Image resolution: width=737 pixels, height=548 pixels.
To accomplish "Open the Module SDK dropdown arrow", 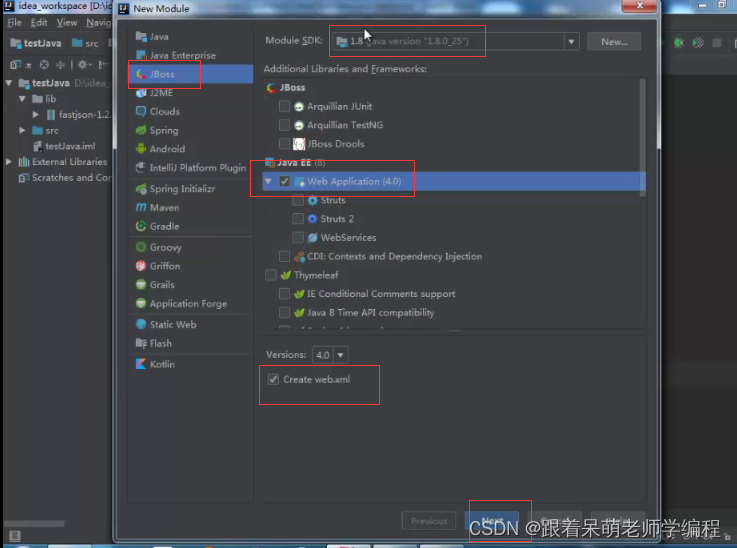I will click(571, 41).
